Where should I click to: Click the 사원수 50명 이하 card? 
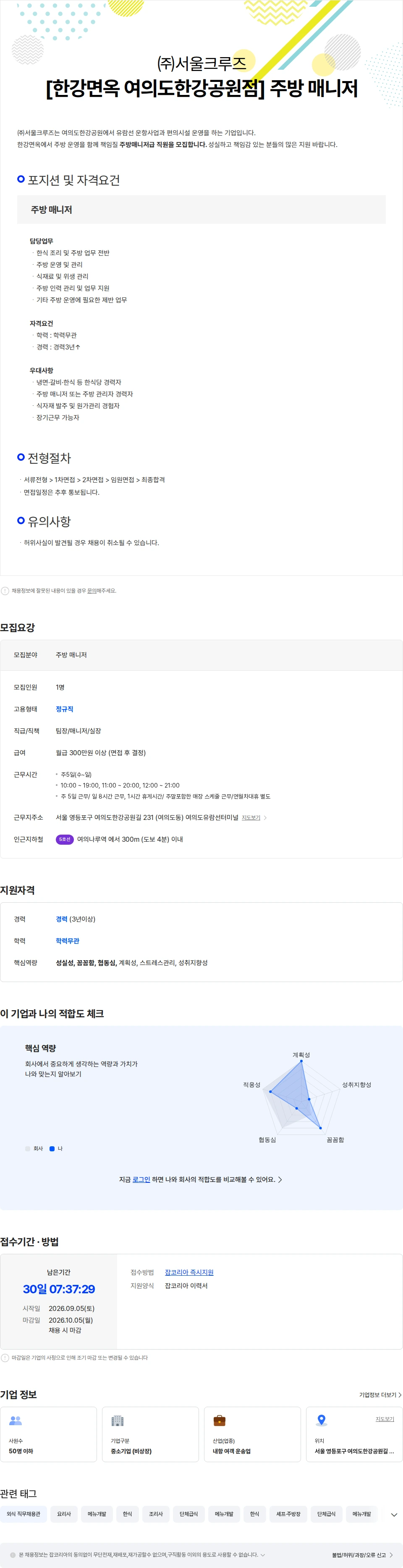49,1434
